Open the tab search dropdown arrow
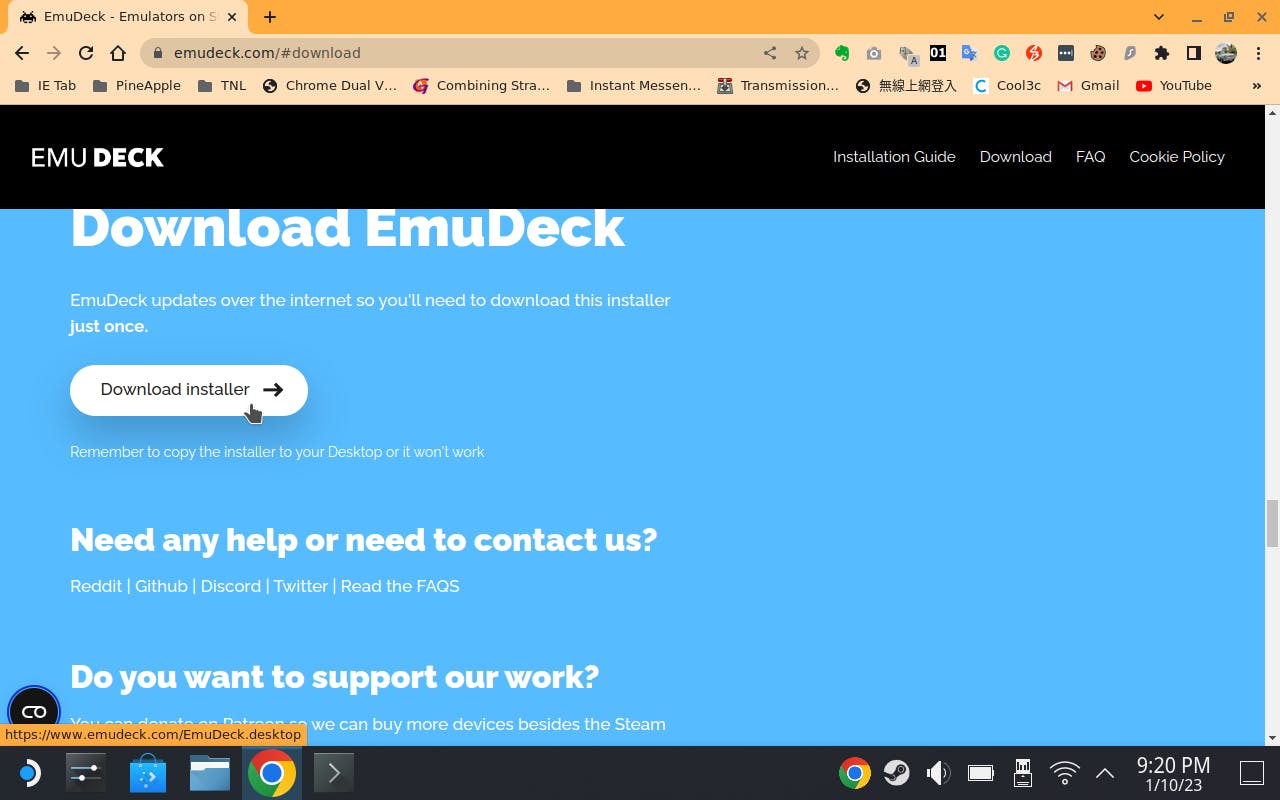The image size is (1280, 800). point(1159,17)
